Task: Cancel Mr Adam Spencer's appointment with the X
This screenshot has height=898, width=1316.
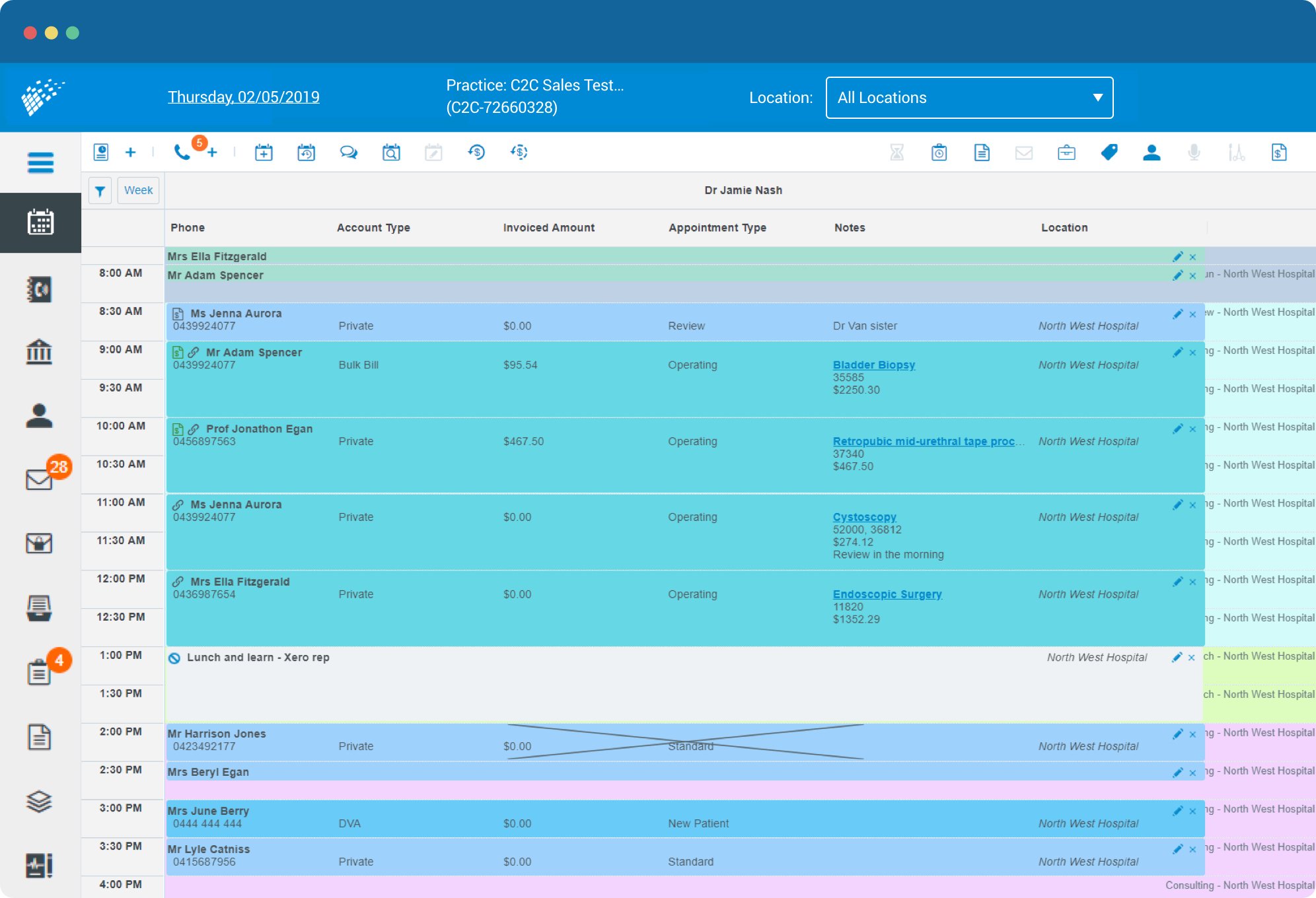Action: click(x=1192, y=352)
